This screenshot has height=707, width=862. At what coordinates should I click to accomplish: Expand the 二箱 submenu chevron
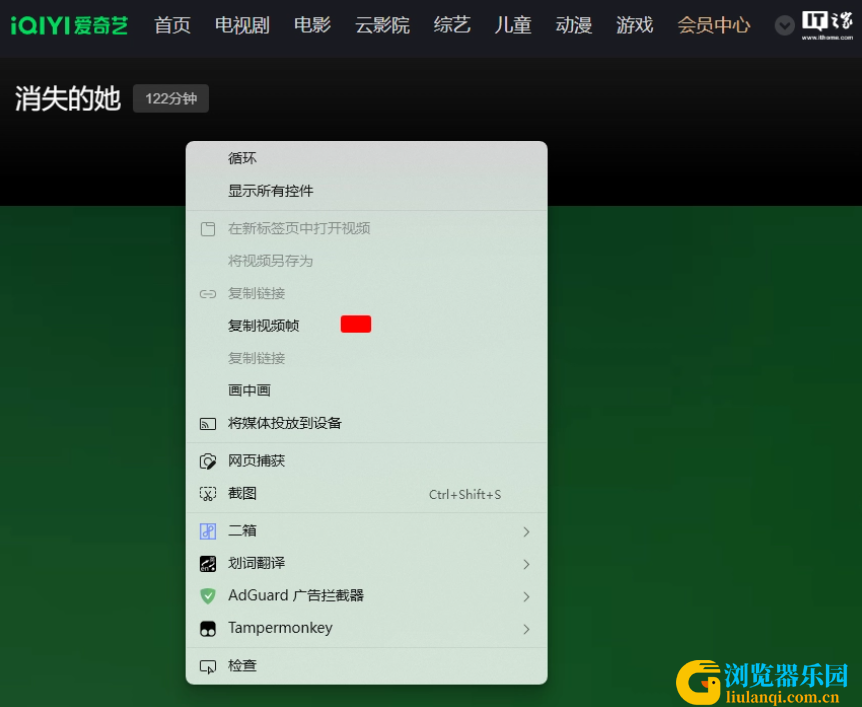click(526, 532)
